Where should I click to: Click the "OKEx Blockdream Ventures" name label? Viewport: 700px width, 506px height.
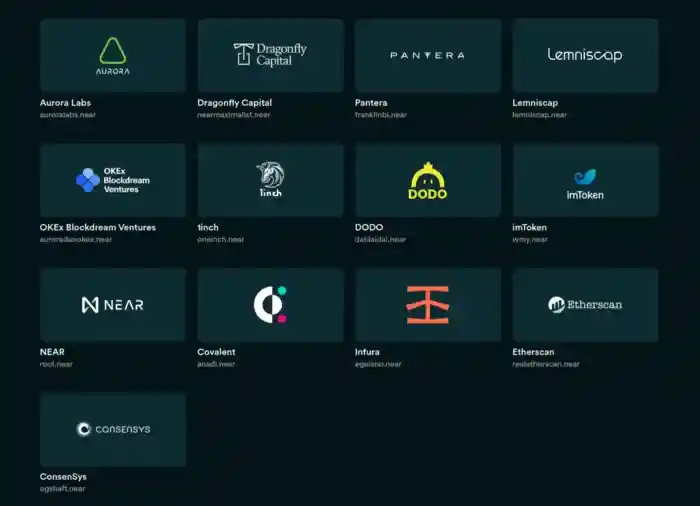[x=98, y=227]
